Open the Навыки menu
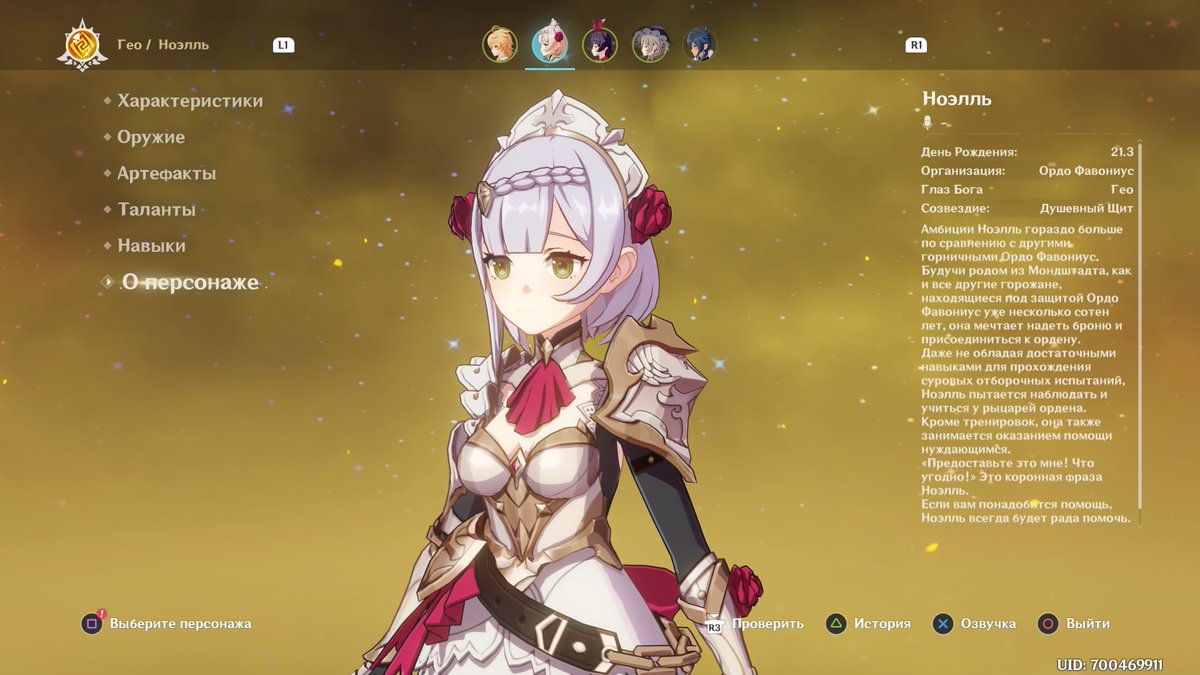1200x675 pixels. (x=151, y=245)
